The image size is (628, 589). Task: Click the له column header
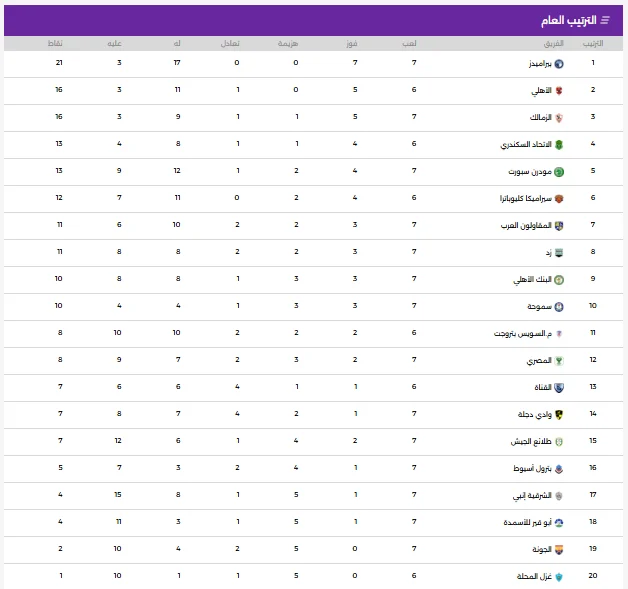coord(177,43)
